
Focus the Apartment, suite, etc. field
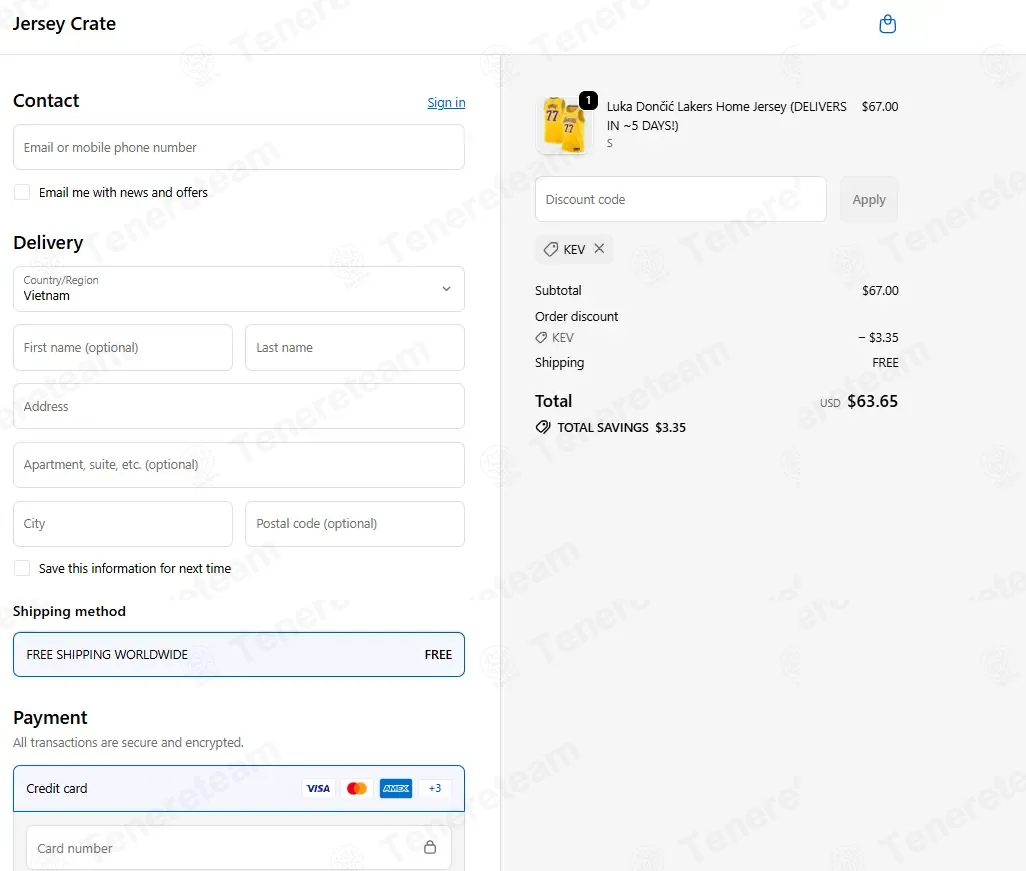click(239, 465)
